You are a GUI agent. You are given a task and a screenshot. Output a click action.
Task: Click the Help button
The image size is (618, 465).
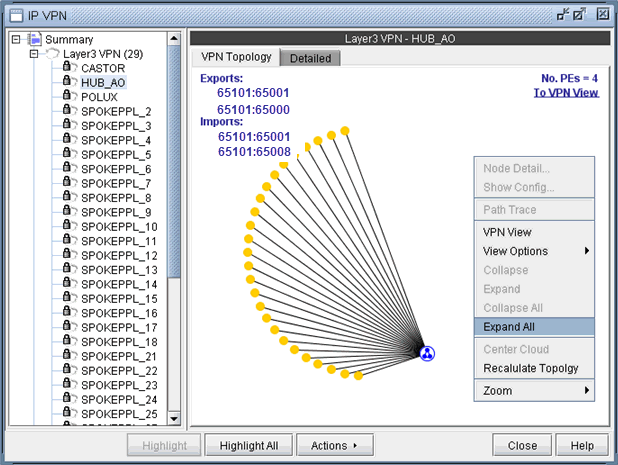tap(582, 445)
